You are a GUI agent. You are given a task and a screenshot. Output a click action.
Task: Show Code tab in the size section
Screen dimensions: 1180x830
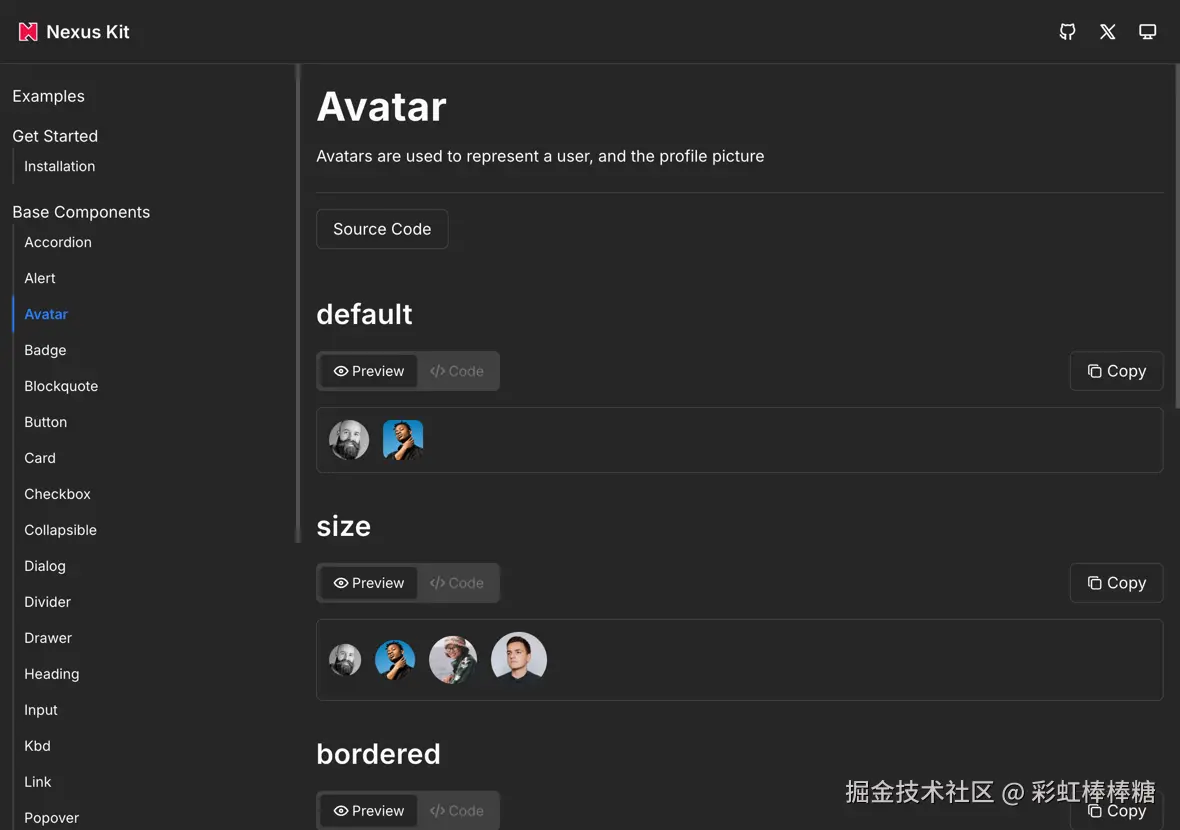tap(457, 583)
